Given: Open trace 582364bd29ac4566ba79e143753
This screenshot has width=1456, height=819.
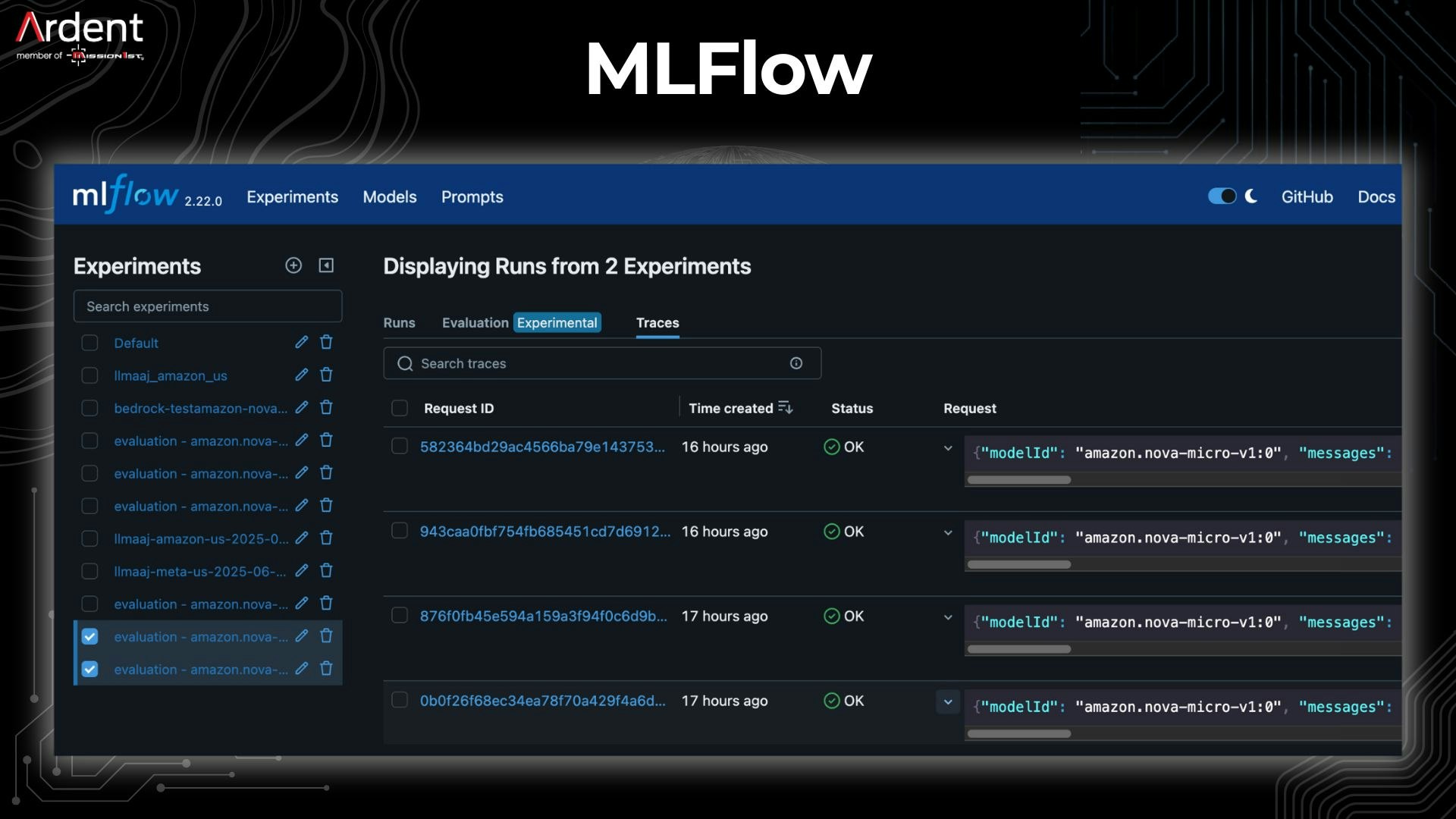Looking at the screenshot, I should 542,447.
